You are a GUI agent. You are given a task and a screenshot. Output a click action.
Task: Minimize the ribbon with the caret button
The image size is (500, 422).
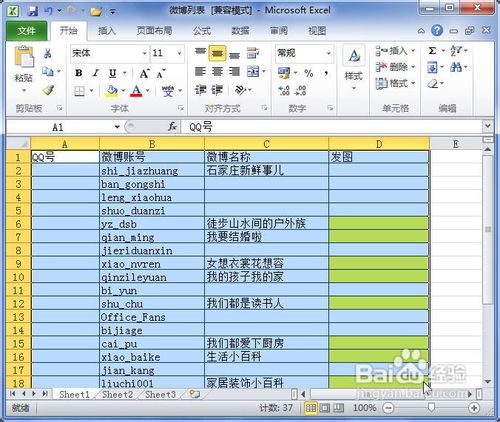421,31
